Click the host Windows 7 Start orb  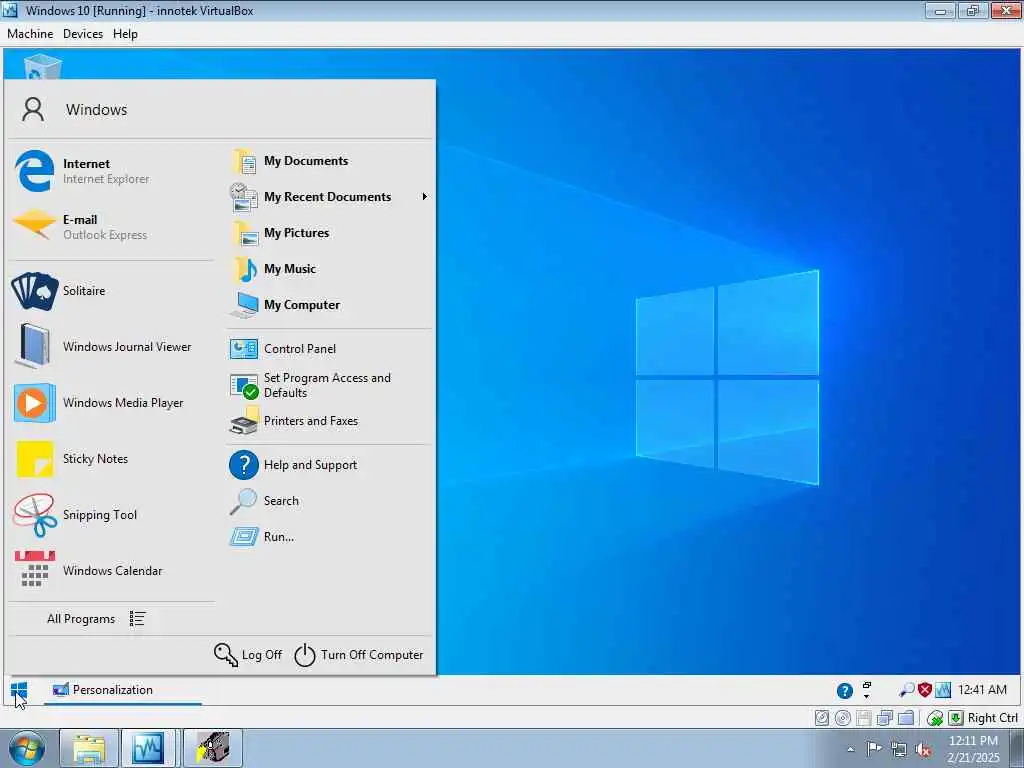[27, 748]
